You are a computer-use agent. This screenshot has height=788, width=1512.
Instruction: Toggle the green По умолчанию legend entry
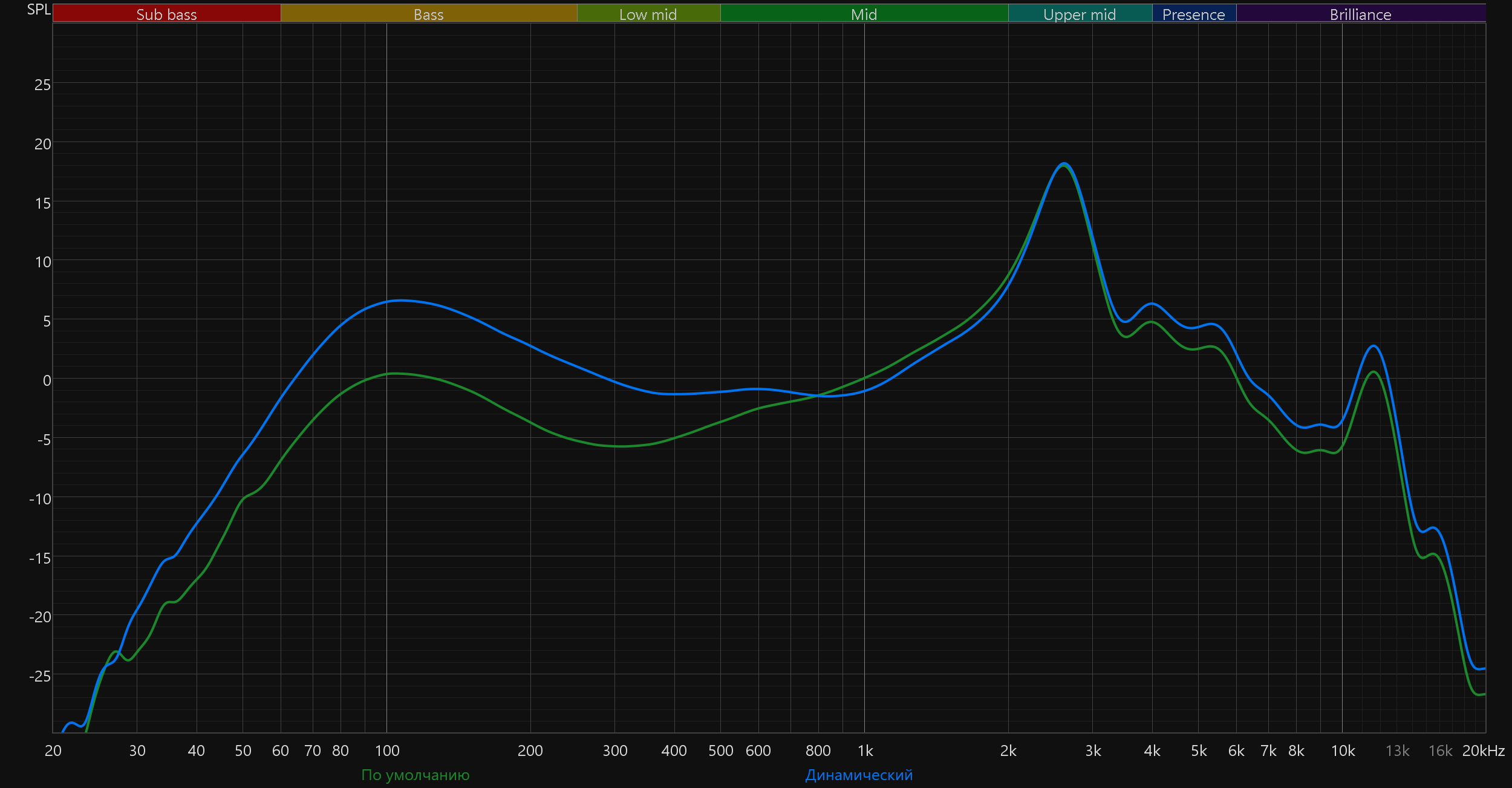click(x=415, y=775)
